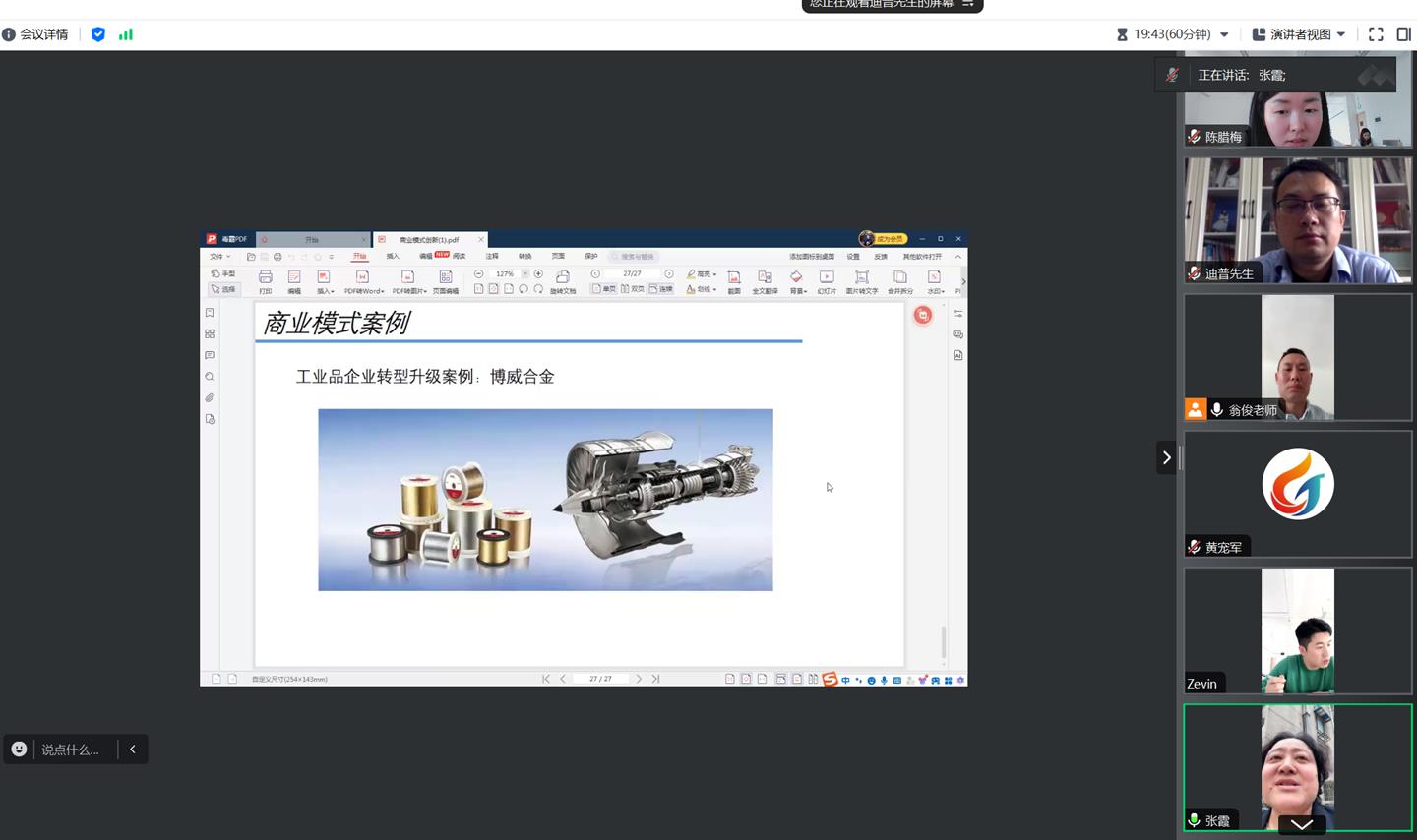1417x840 pixels.
Task: Select the Hand (手型) tool
Action: [223, 273]
